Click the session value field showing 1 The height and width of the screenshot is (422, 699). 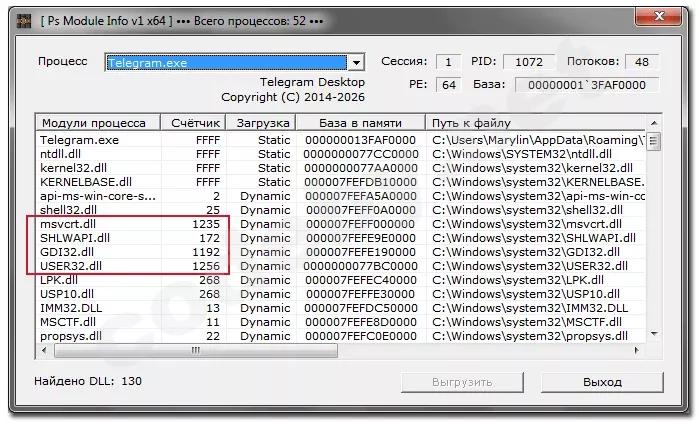tap(448, 62)
